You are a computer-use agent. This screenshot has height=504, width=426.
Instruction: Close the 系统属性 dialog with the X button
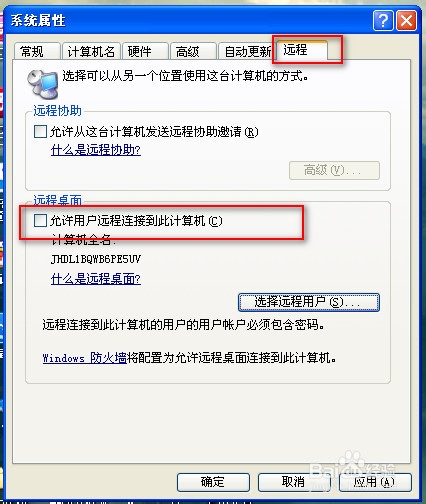406,21
